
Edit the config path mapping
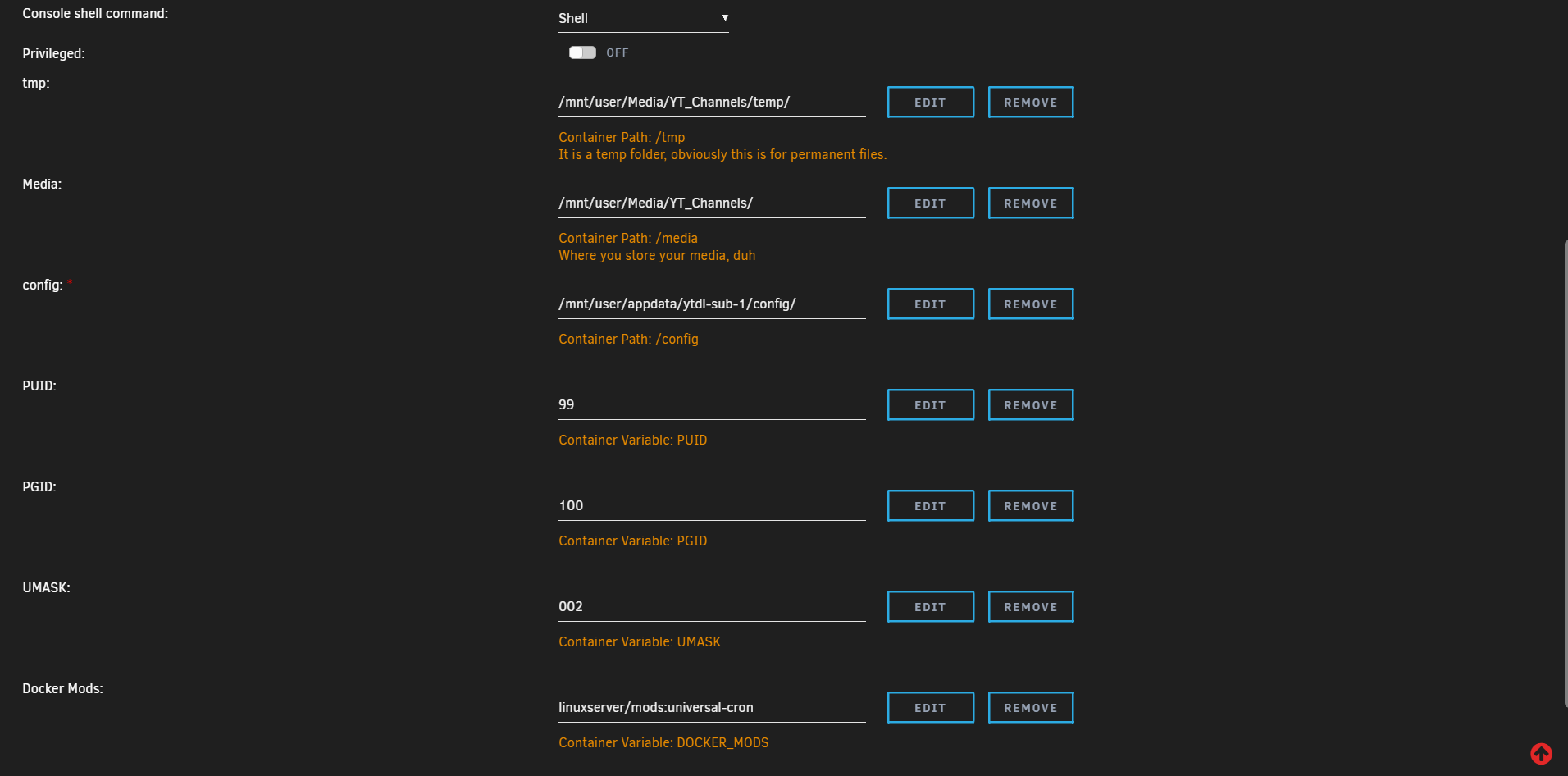click(x=930, y=304)
